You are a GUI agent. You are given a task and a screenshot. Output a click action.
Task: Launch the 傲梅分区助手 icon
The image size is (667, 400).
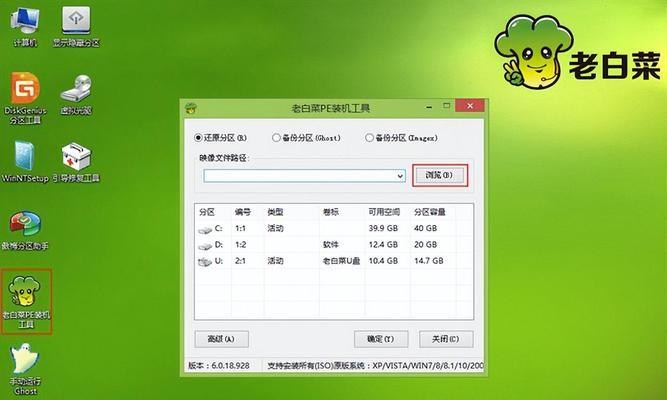(25, 230)
